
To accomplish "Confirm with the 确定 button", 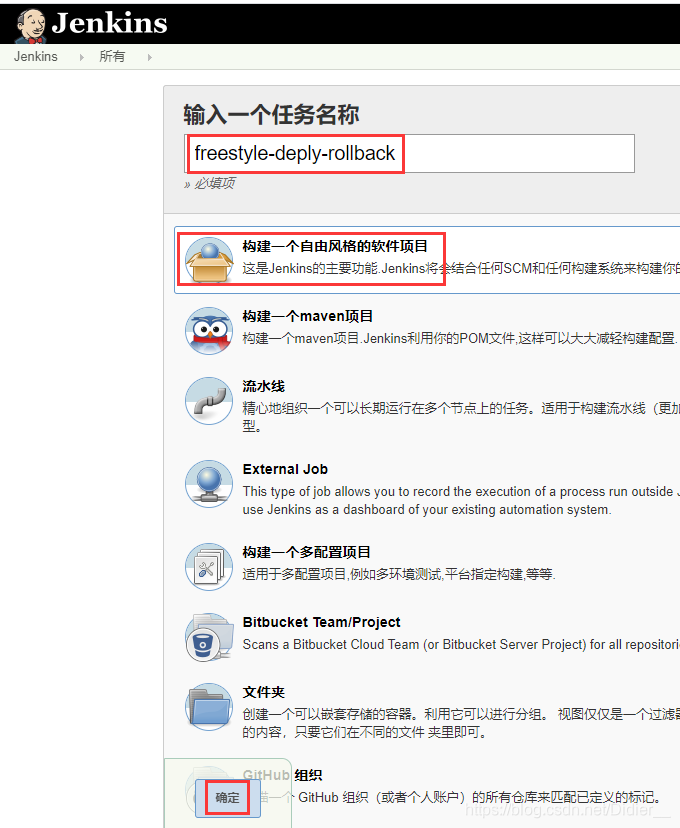I will [x=228, y=797].
